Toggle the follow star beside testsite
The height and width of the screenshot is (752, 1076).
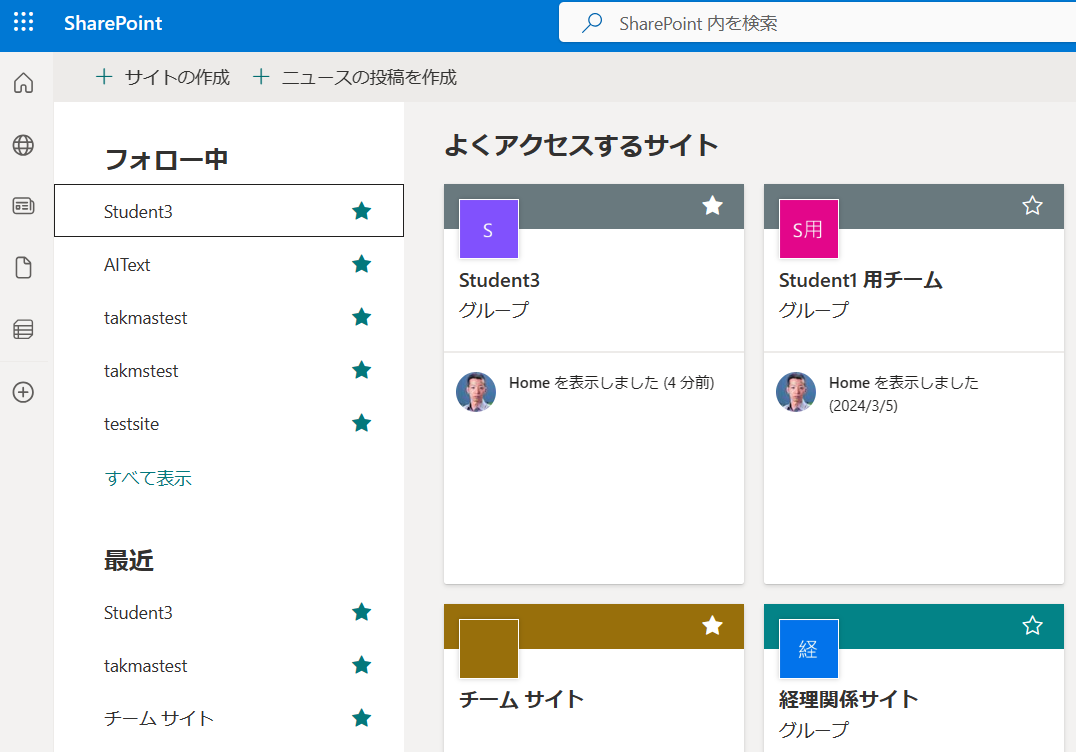pyautogui.click(x=362, y=423)
